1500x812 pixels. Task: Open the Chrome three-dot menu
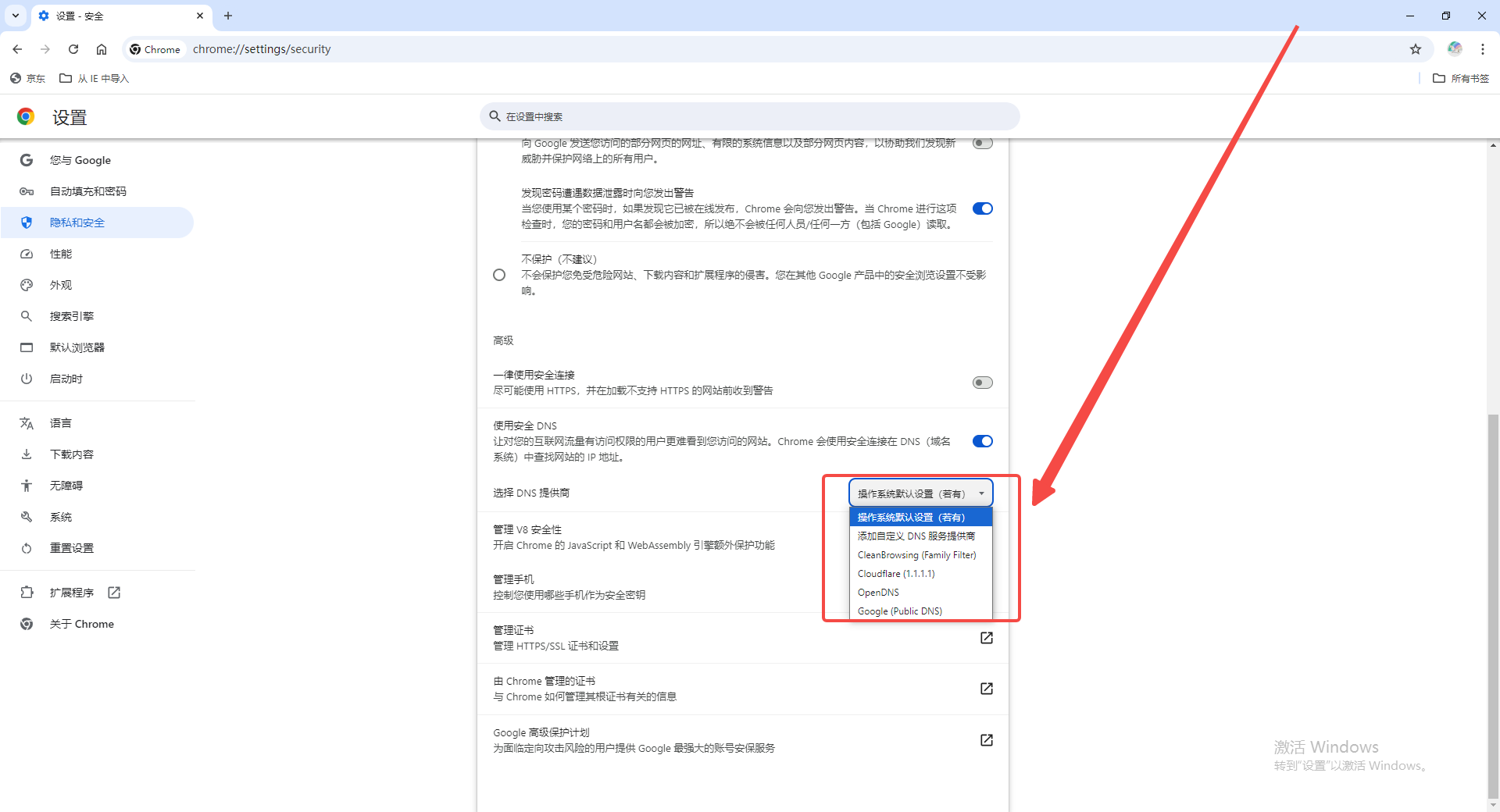pyautogui.click(x=1483, y=49)
